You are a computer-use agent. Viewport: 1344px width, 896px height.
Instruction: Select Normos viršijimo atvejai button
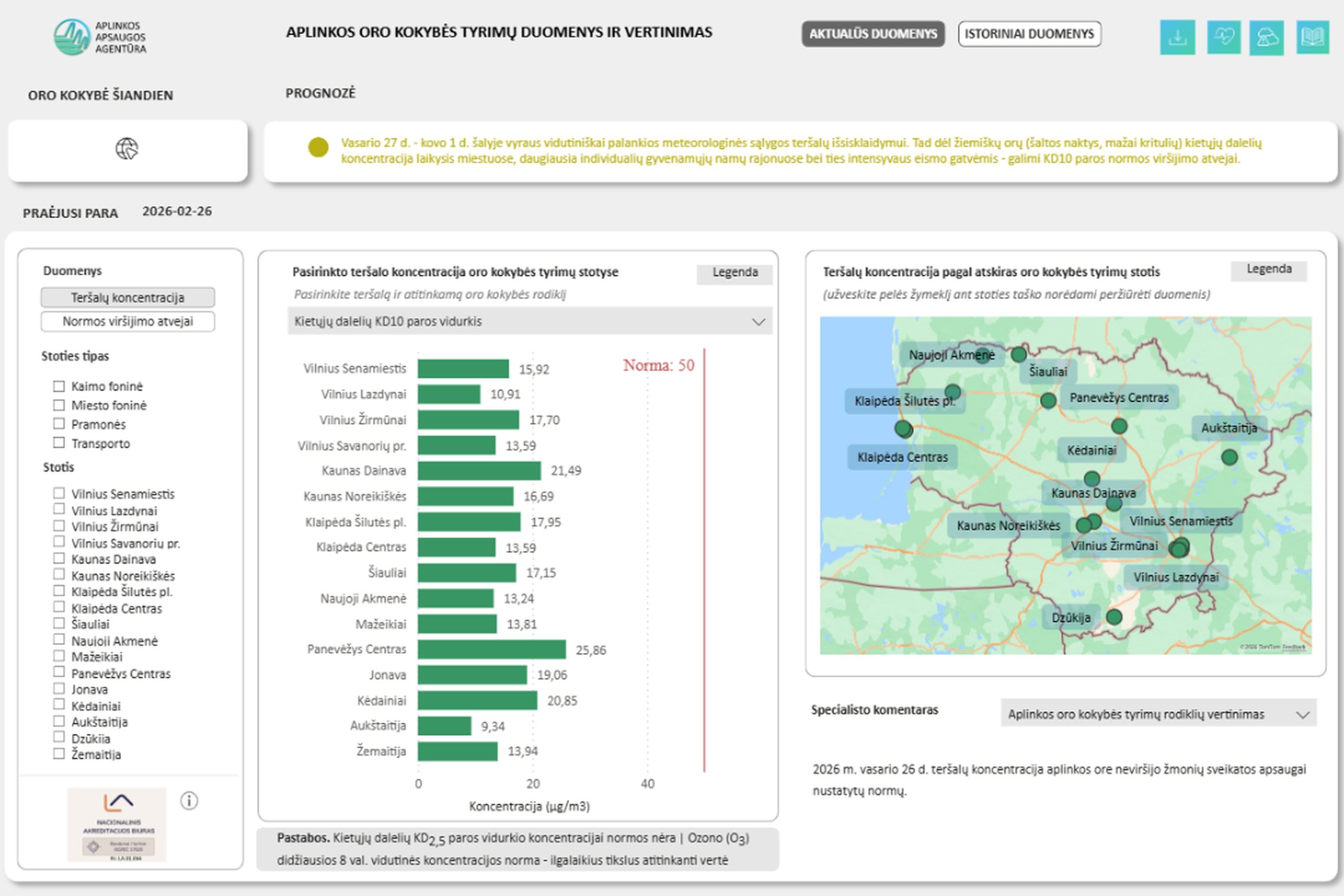click(x=128, y=321)
